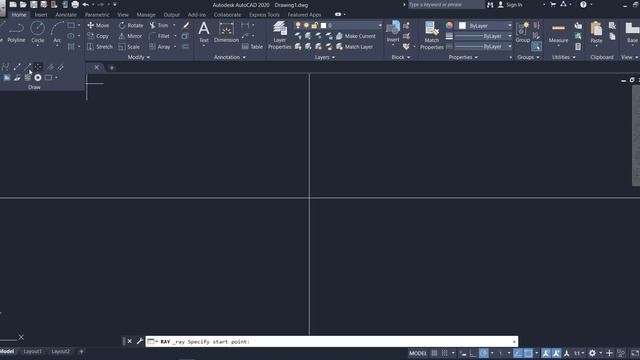Screen dimensions: 640x360
Task: Open the Trim dropdown arrow
Action: coord(174,25)
